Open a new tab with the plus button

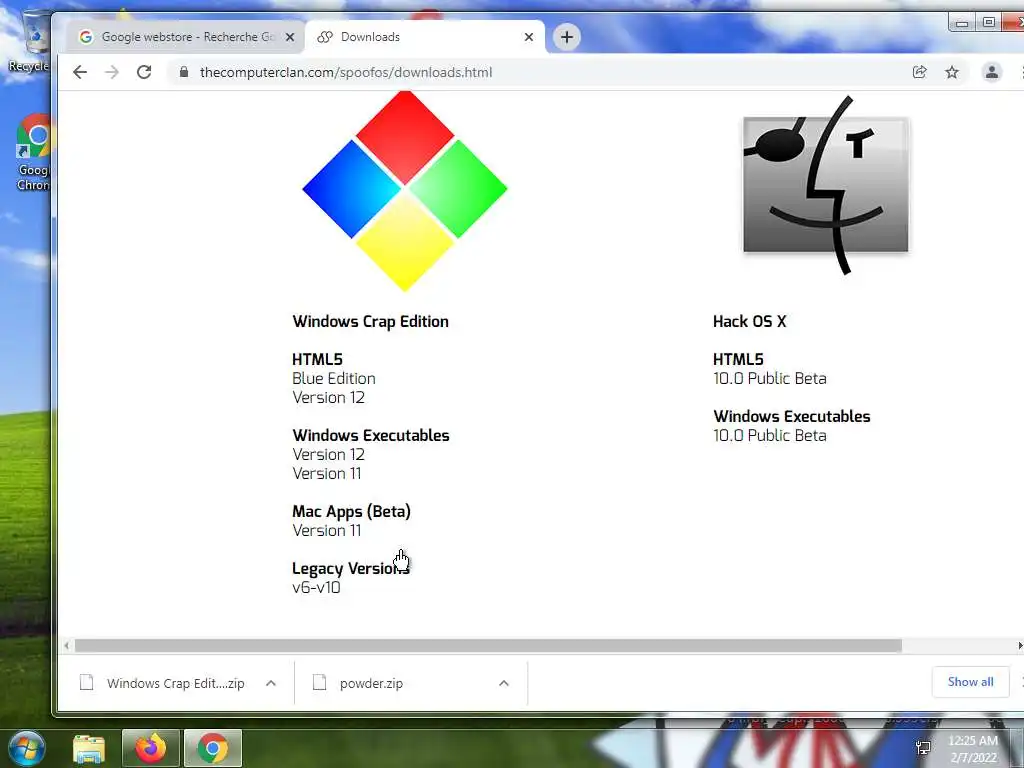tap(567, 37)
